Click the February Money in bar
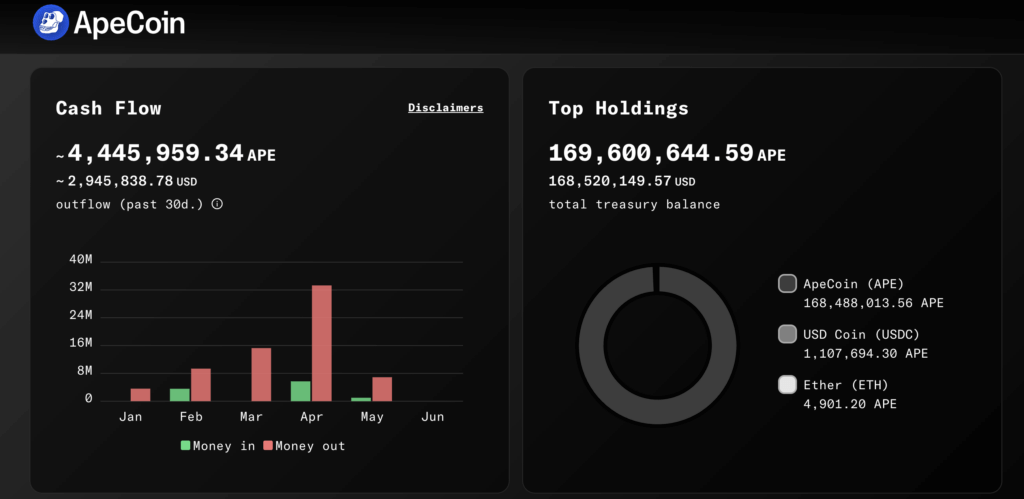This screenshot has height=499, width=1024. [x=179, y=395]
